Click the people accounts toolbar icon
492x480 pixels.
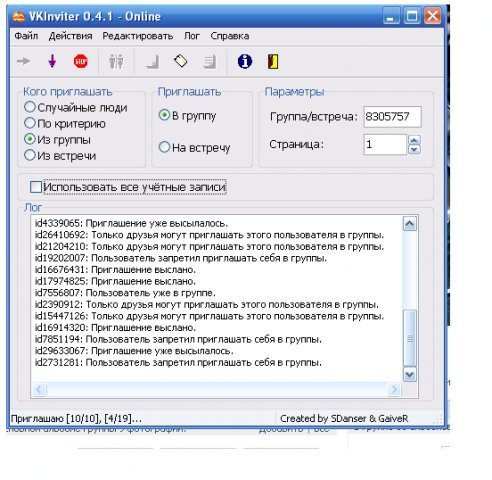click(116, 61)
